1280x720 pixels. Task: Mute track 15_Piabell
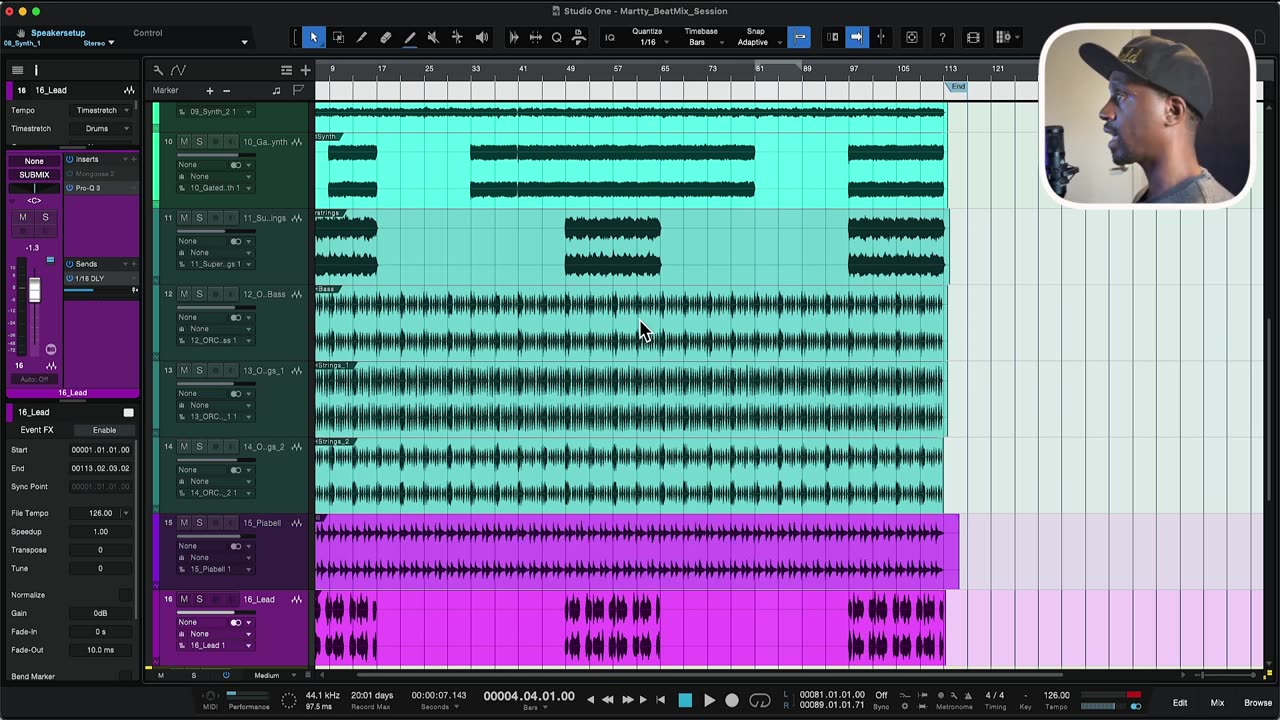[x=184, y=523]
